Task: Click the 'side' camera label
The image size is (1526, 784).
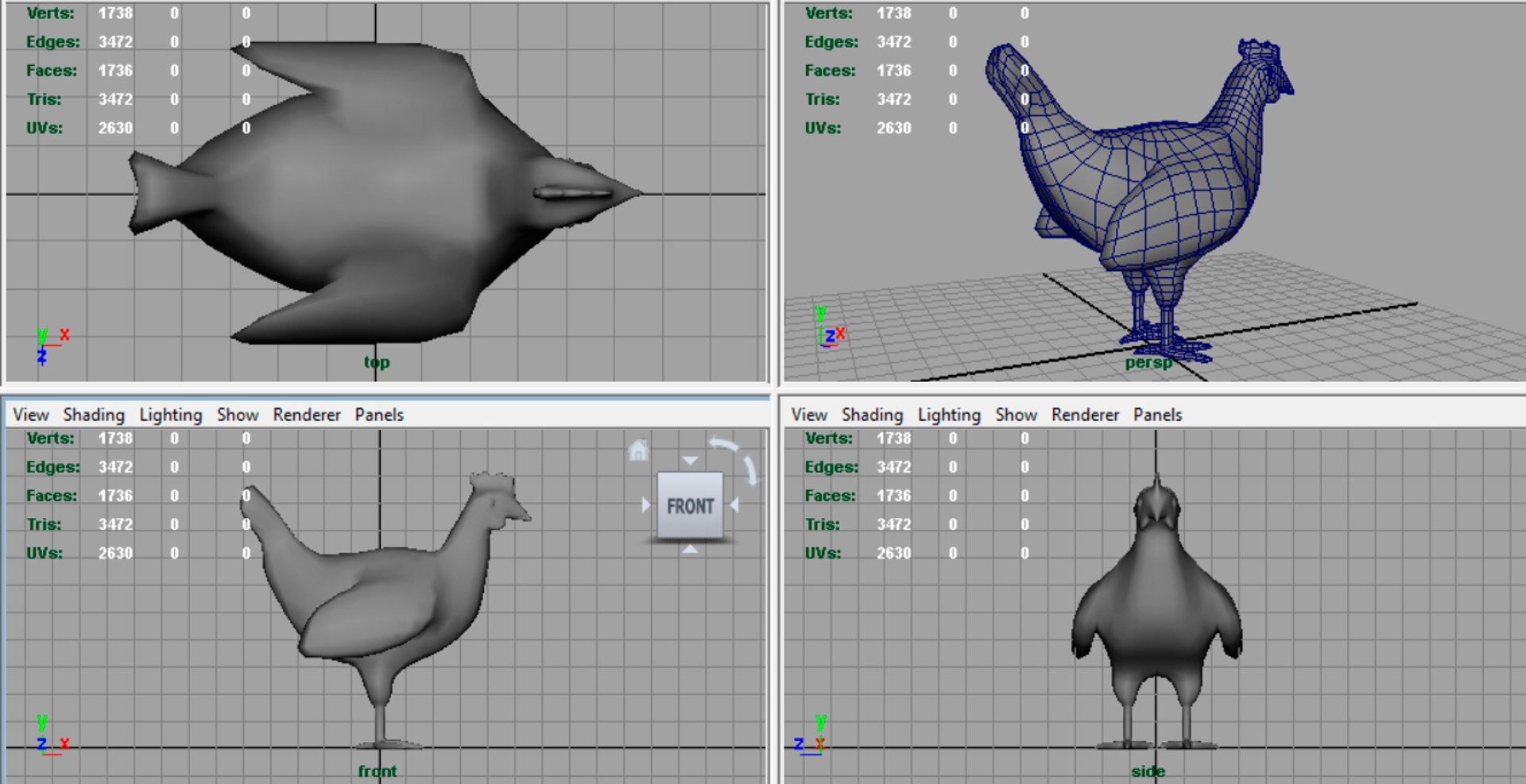Action: pos(1148,770)
